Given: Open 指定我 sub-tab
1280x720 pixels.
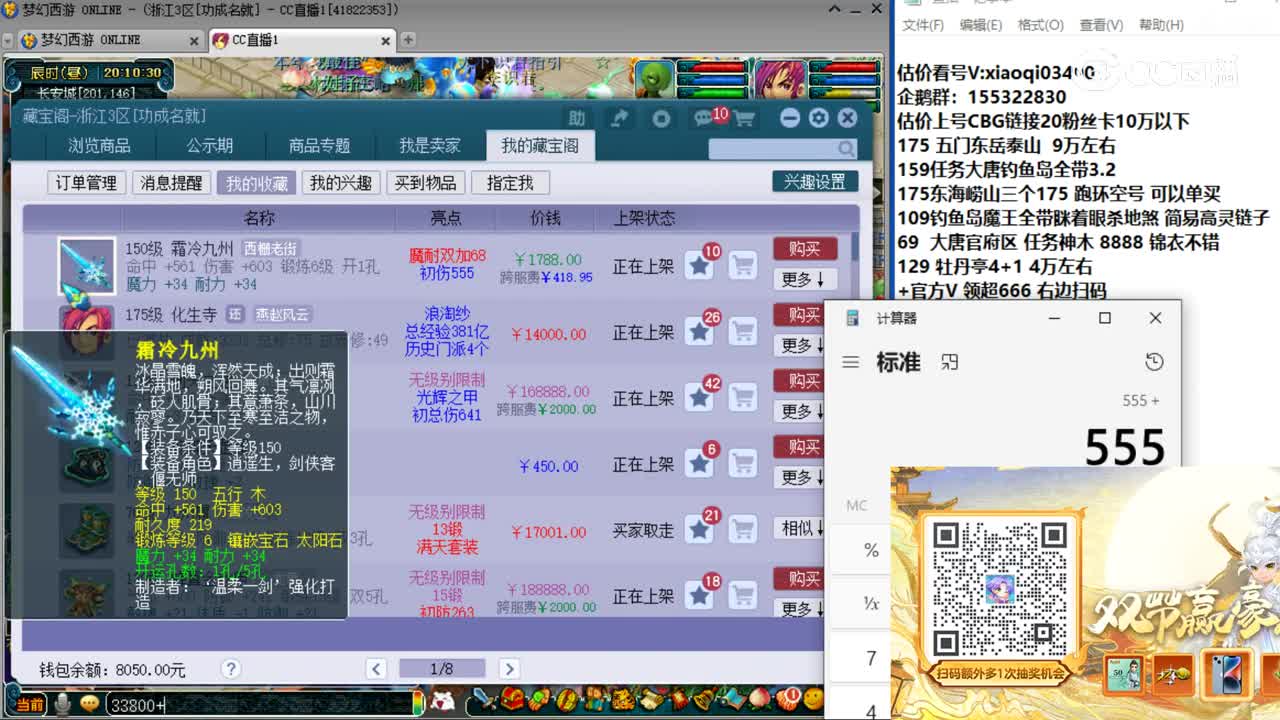Looking at the screenshot, I should coord(510,183).
